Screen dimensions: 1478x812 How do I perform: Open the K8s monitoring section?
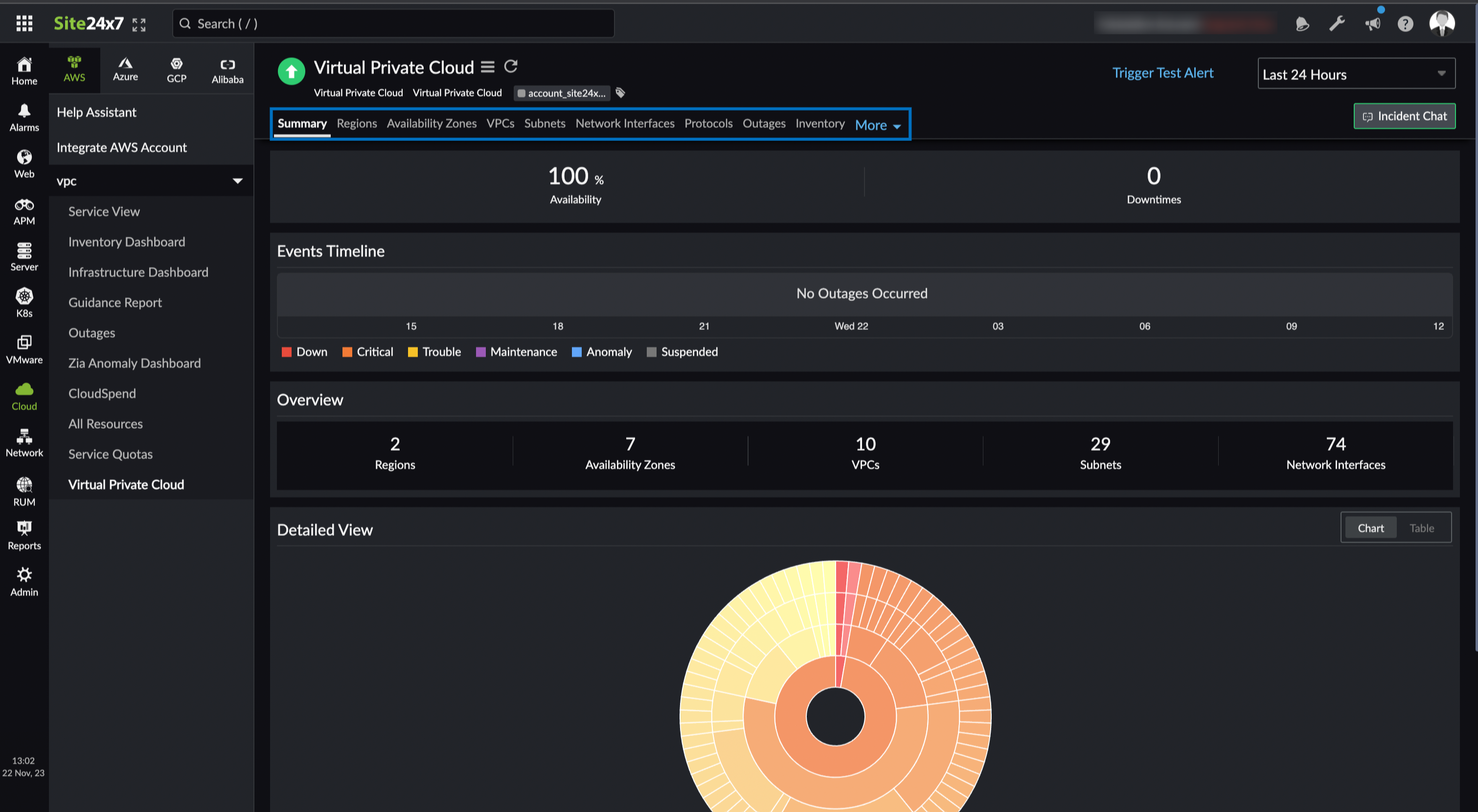tap(23, 302)
